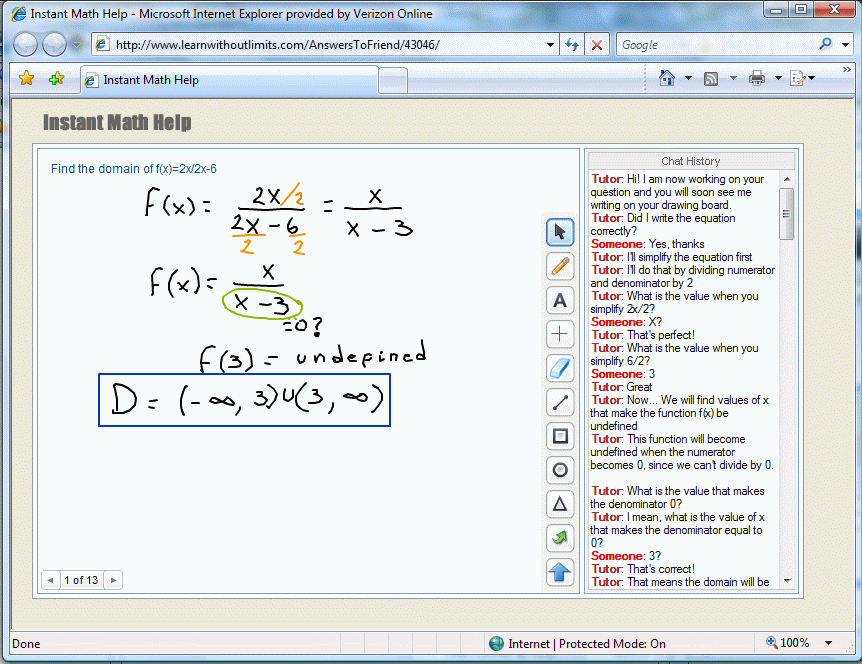This screenshot has height=664, width=862.
Task: Go to previous whiteboard page
Action: coord(51,580)
